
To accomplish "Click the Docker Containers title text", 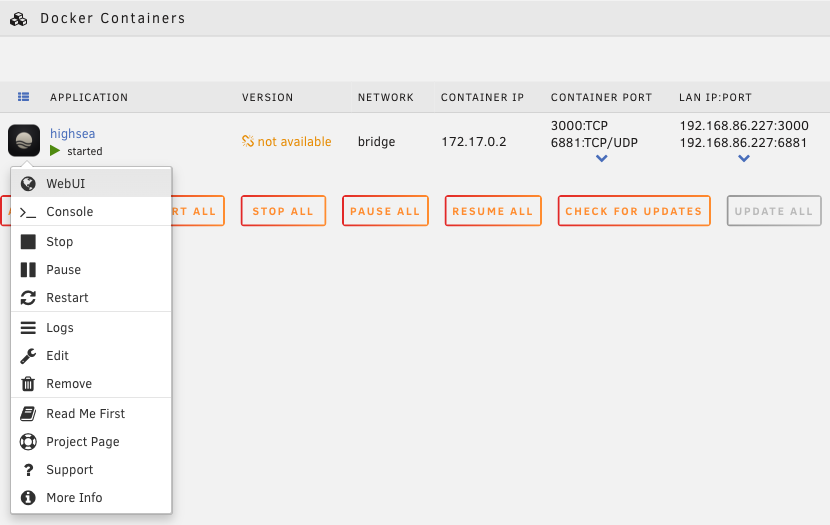I will click(x=113, y=18).
